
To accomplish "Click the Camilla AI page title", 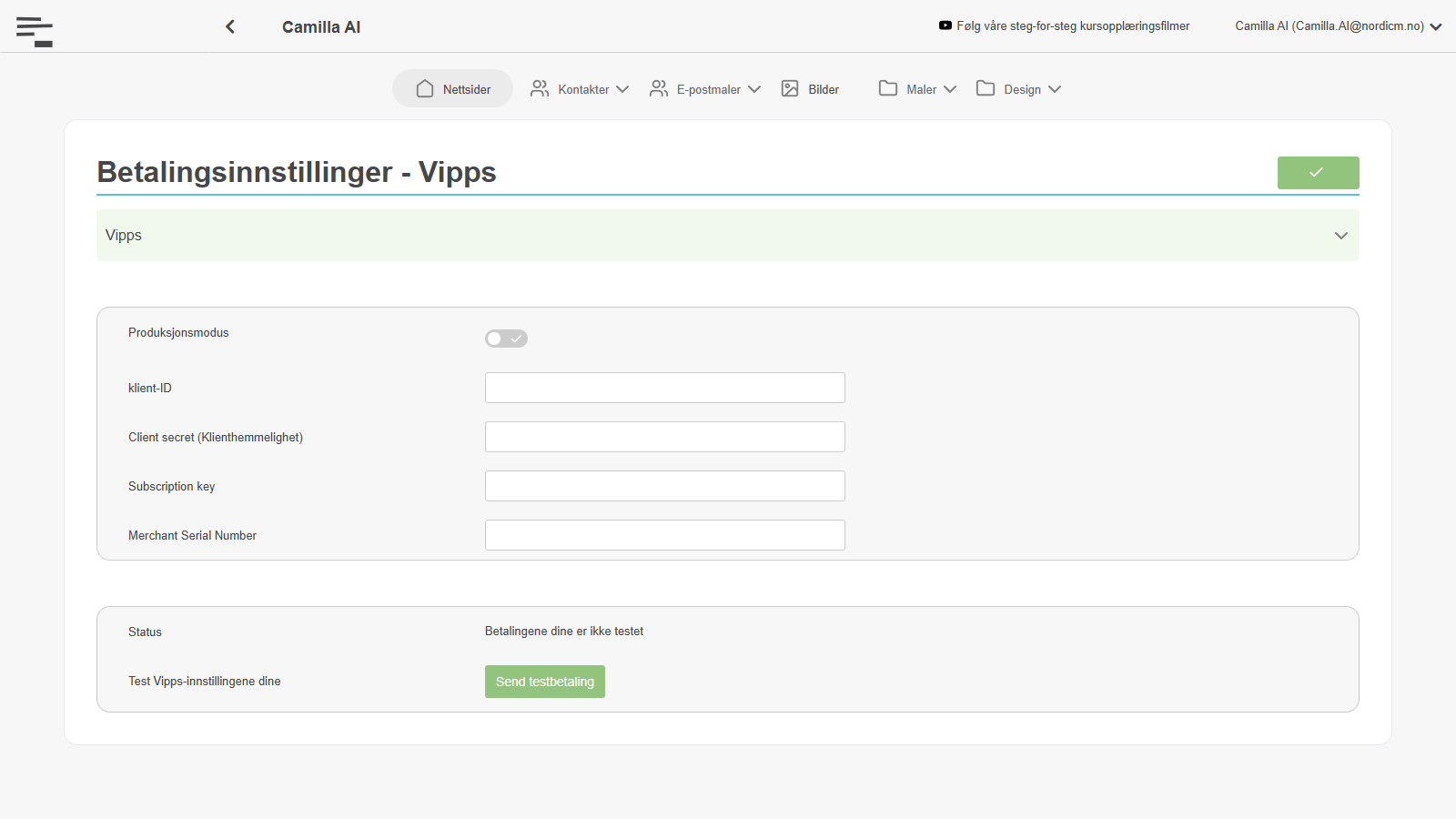I will tap(321, 27).
